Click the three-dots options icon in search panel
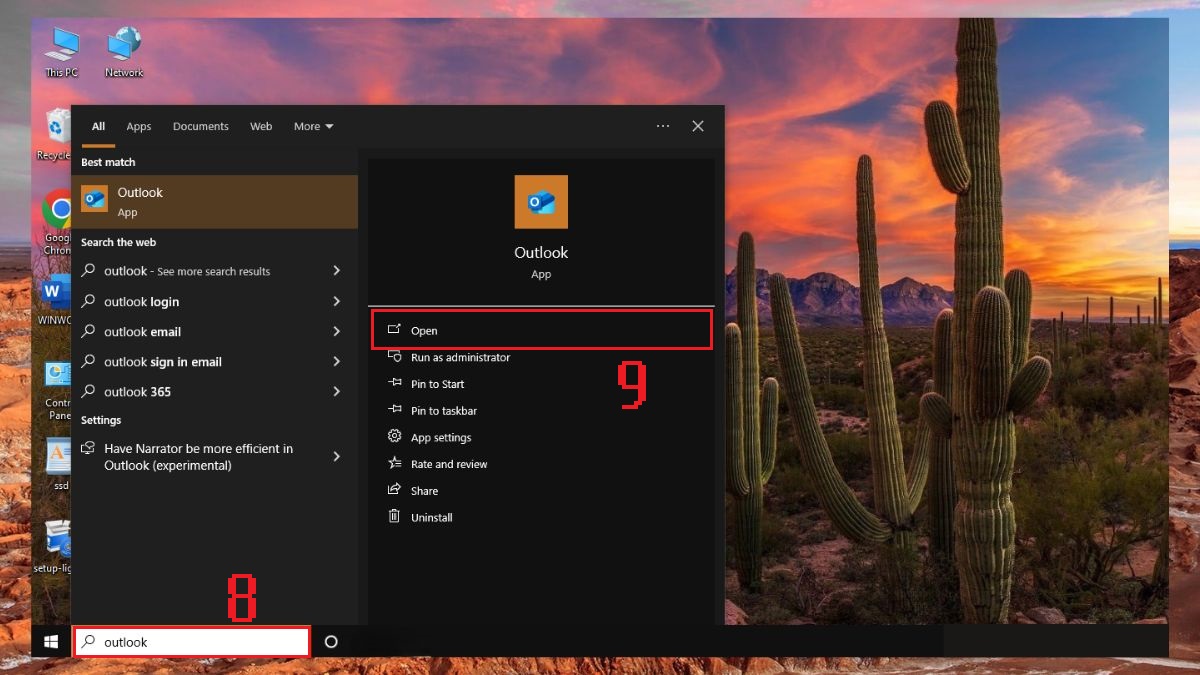The width and height of the screenshot is (1200, 675). click(663, 126)
